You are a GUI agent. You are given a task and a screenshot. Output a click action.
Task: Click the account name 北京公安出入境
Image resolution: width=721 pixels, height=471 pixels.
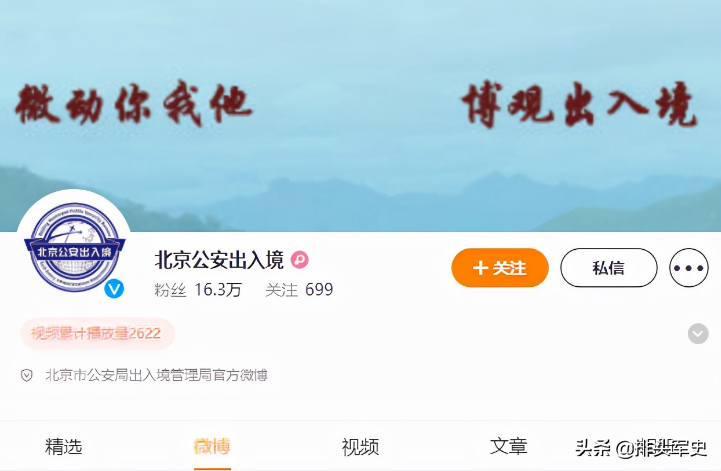click(219, 260)
